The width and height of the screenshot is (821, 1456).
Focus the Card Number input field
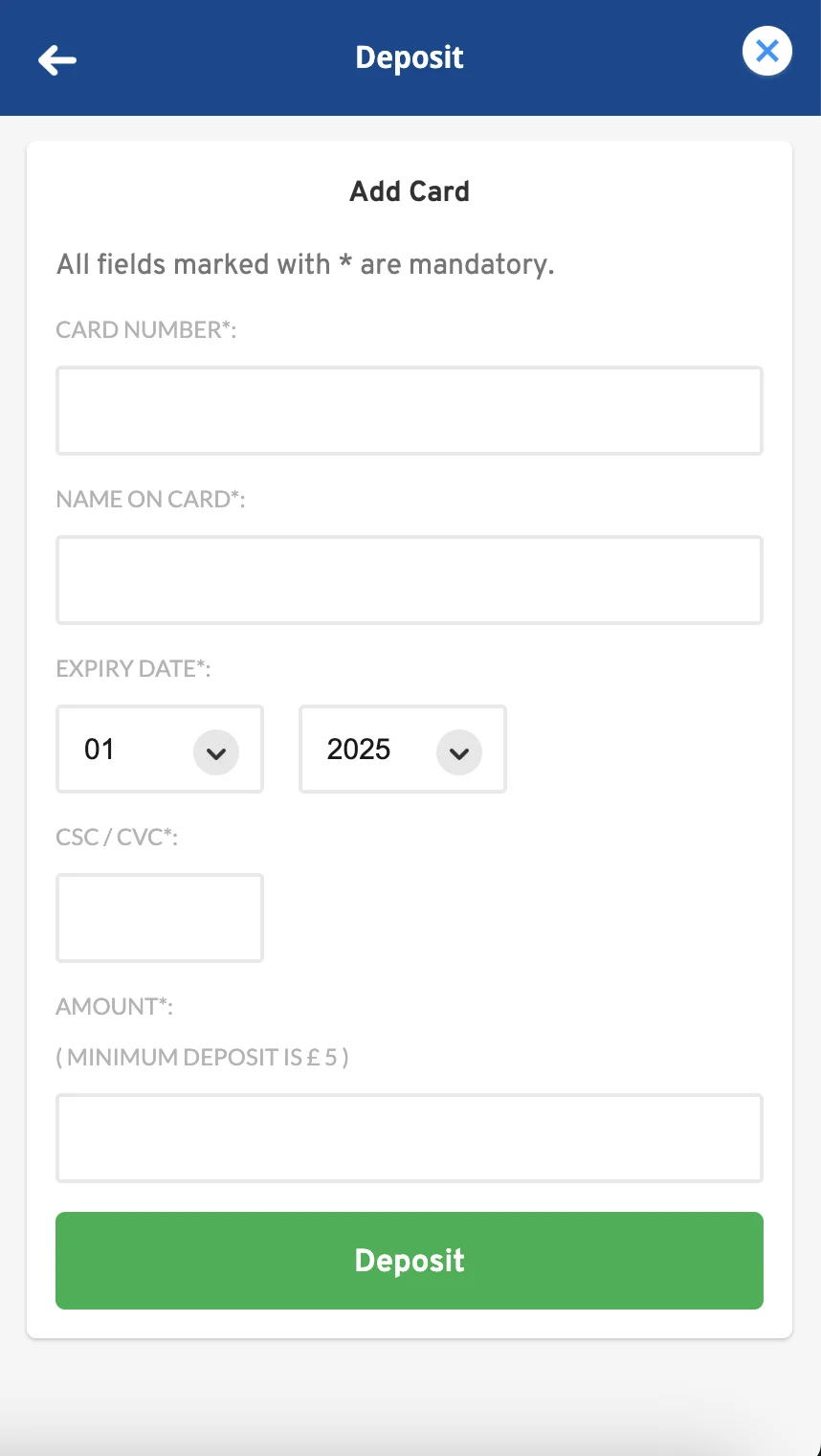(409, 411)
